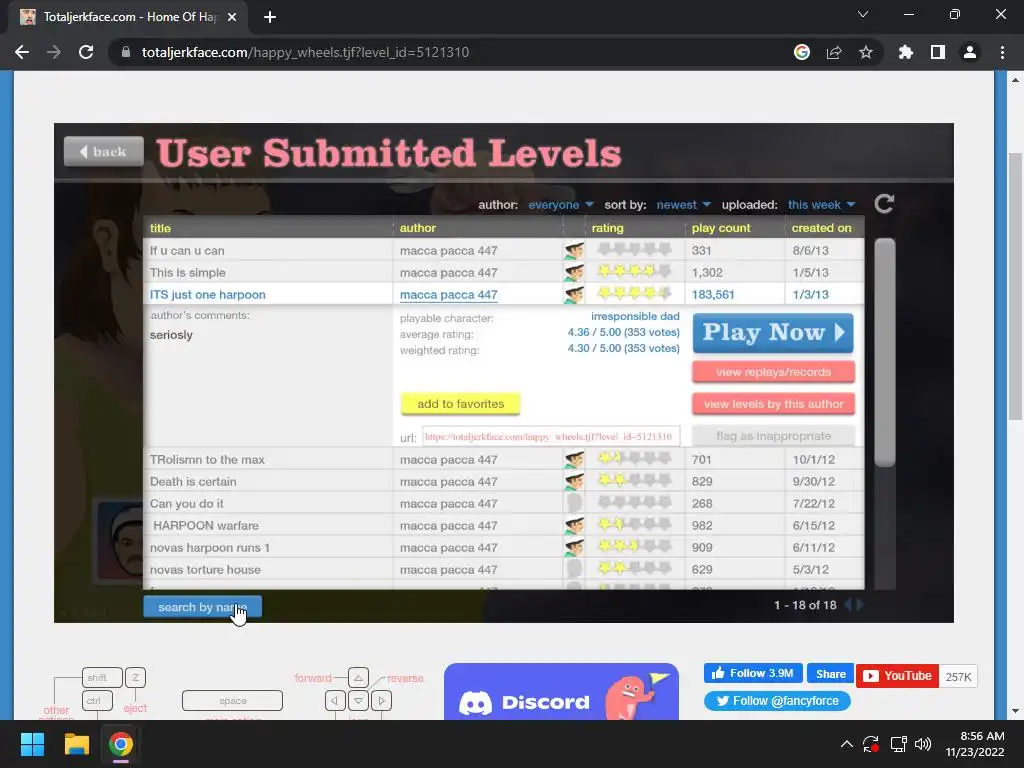1024x768 pixels.
Task: Click character icon for TRolismn to the max
Action: pyautogui.click(x=574, y=460)
